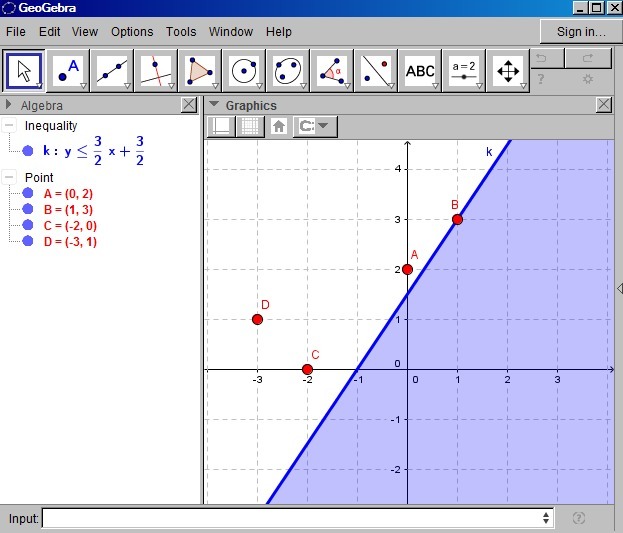This screenshot has width=623, height=533.
Task: Open the point capturing dropdown
Action: 315,127
